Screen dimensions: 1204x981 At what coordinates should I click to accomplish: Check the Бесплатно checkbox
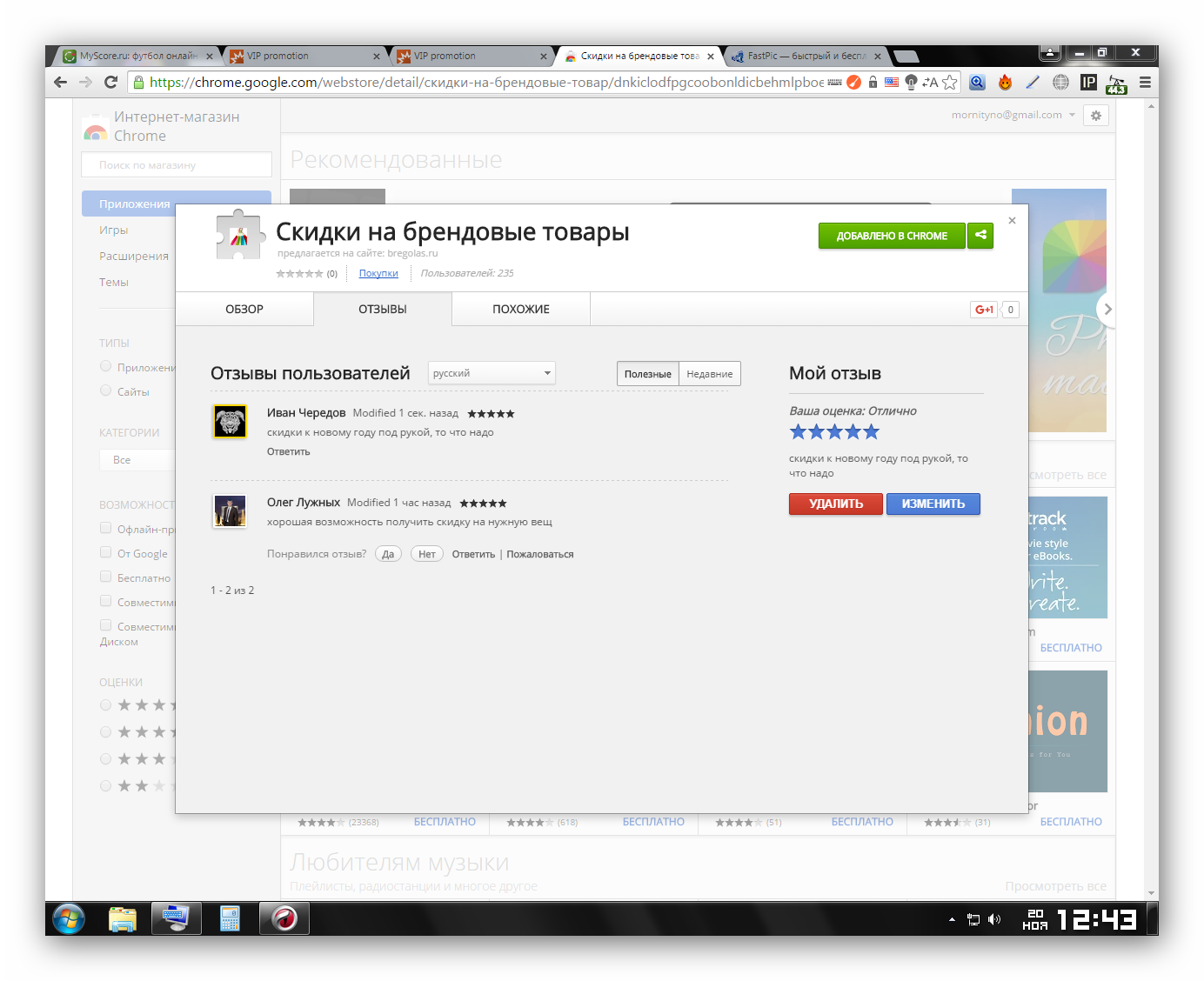pos(105,577)
